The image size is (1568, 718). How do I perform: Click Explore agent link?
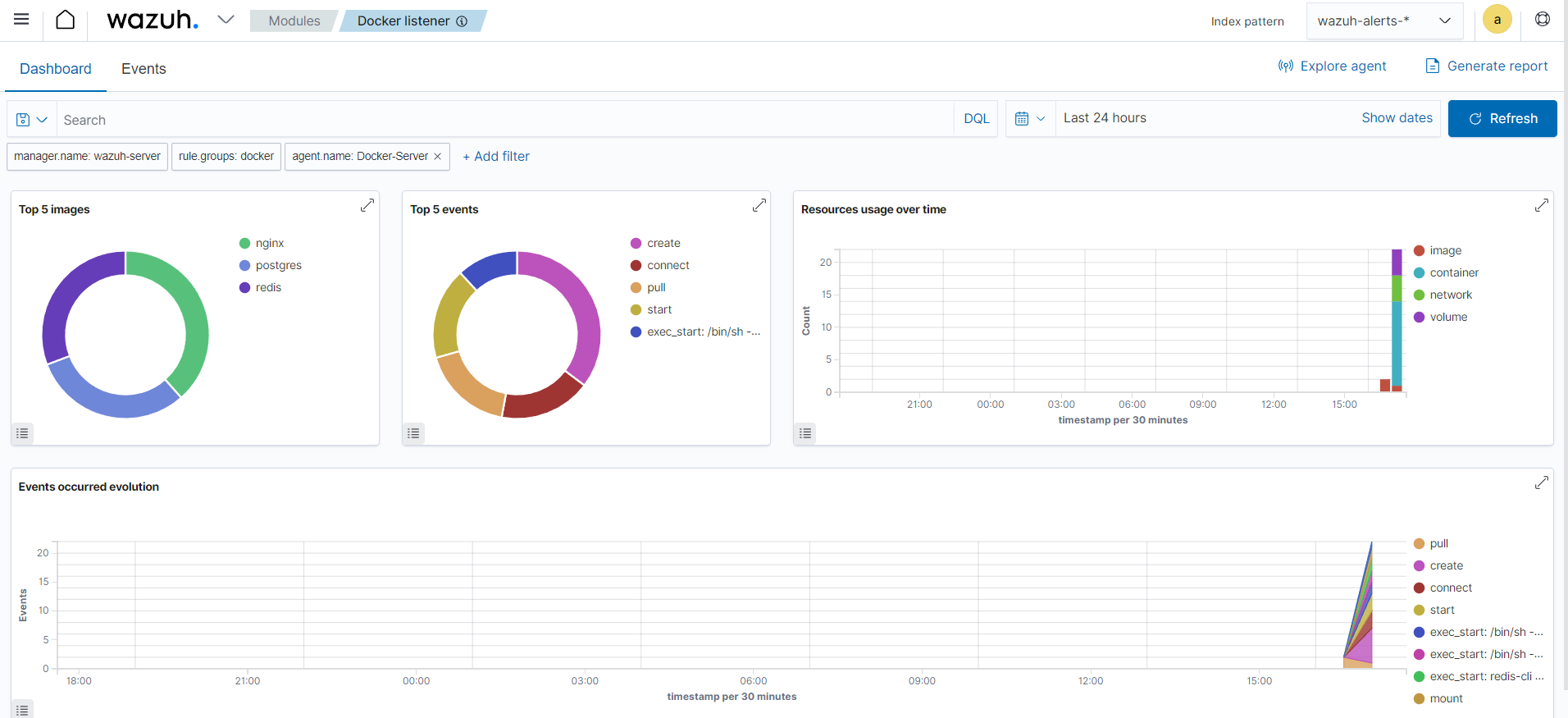tap(1332, 66)
